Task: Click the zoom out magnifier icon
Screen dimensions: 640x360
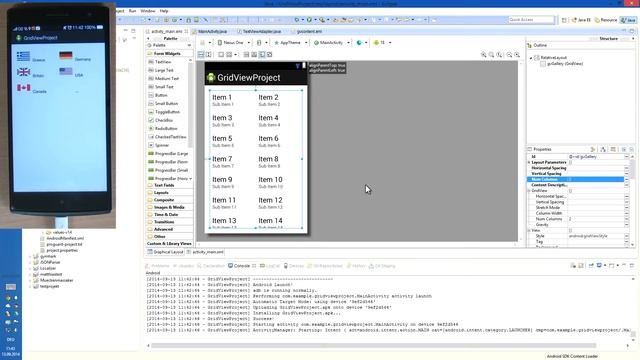Action: [x=509, y=55]
